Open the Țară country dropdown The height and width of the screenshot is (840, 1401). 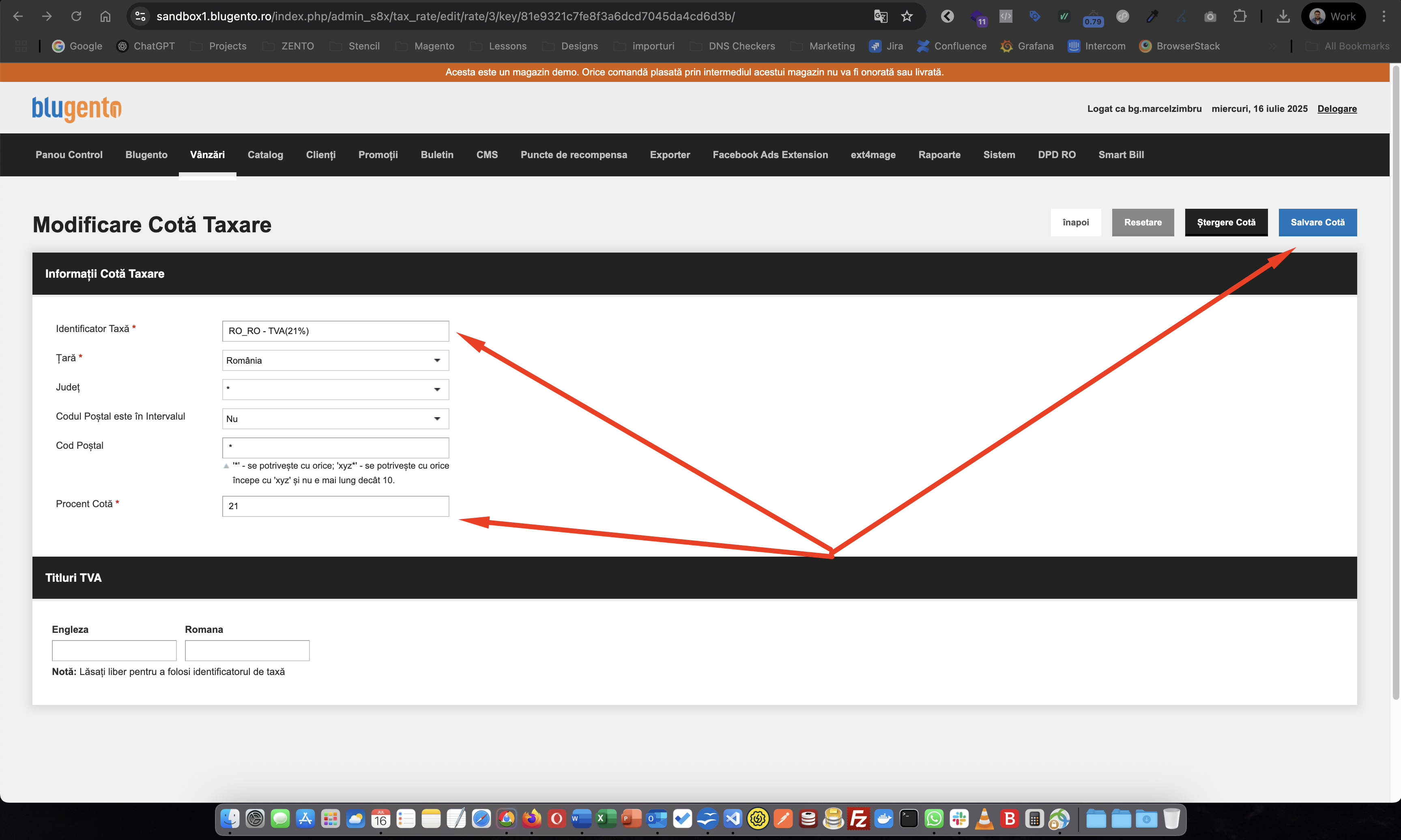coord(335,360)
